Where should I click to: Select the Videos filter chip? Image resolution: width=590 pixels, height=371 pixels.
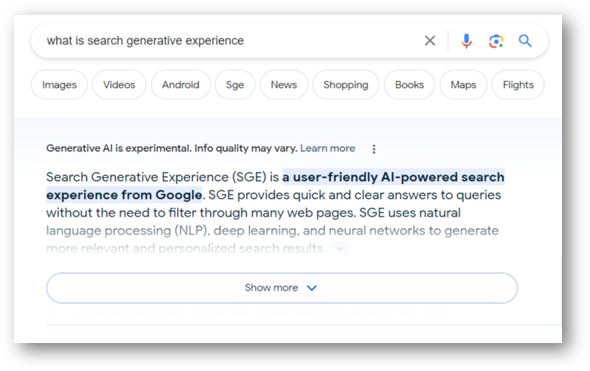(119, 85)
